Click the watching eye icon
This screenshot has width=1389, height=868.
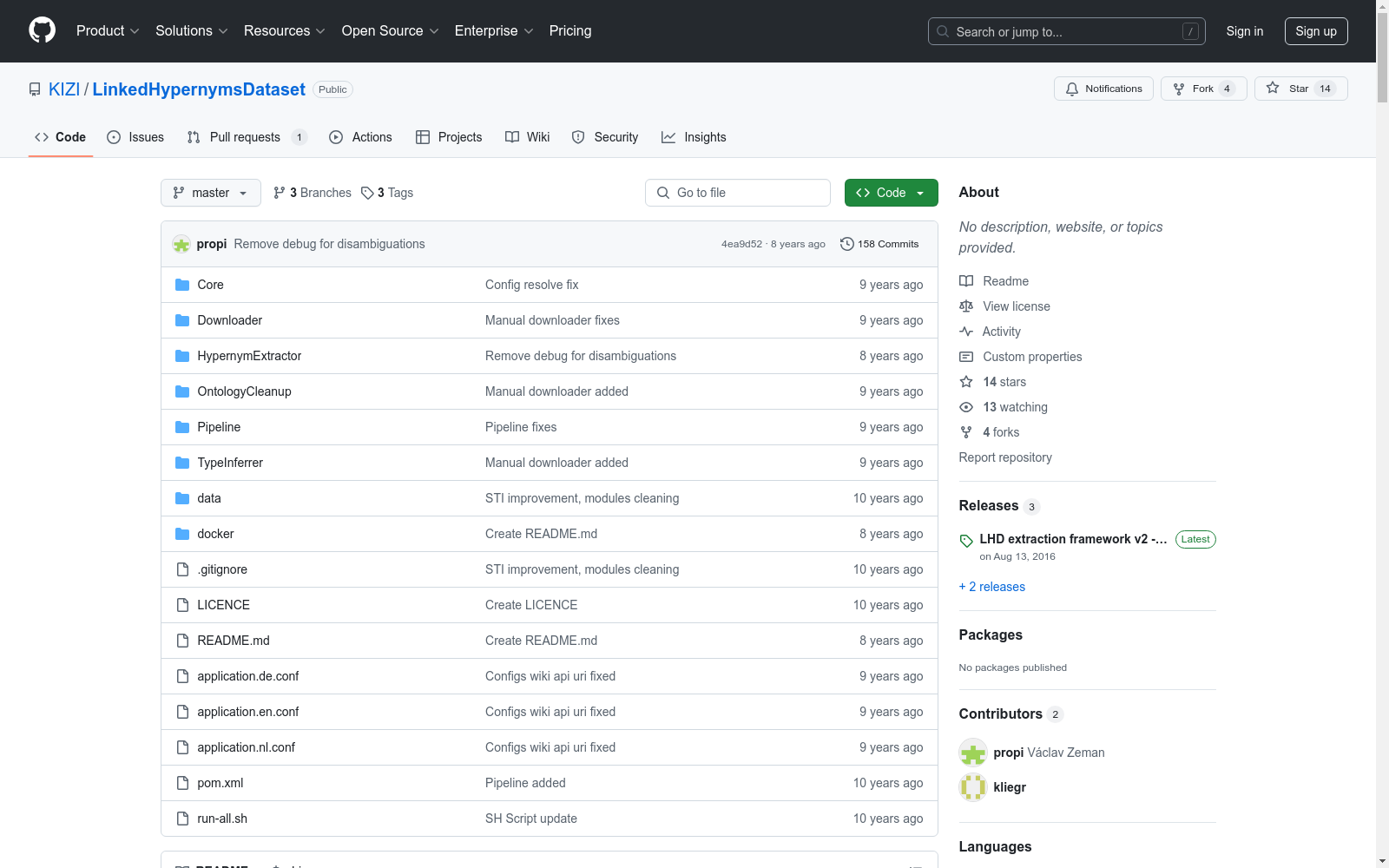click(x=966, y=407)
